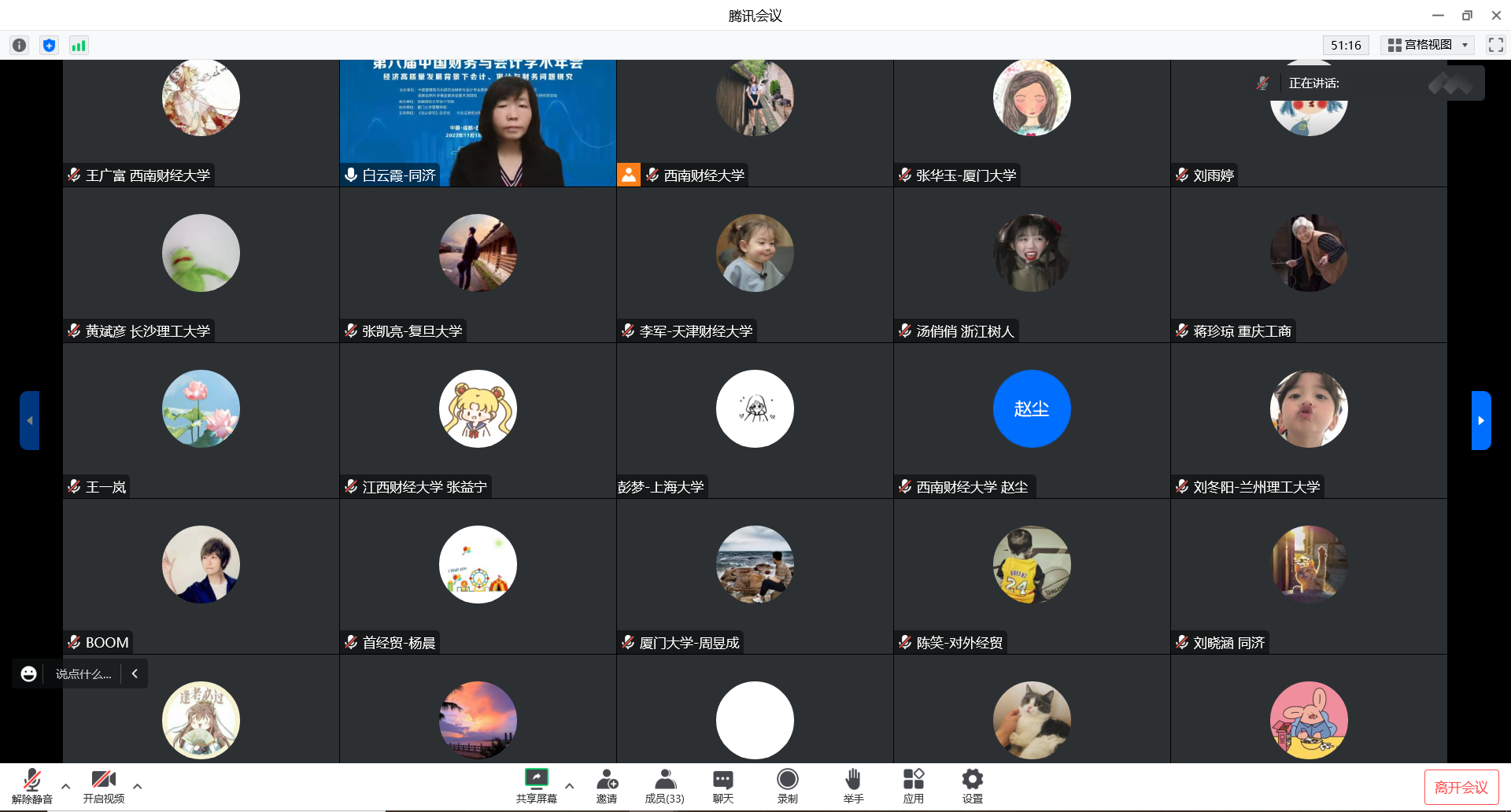Expand video options arrow beside 开启视频
Screen dimensions: 1511x812
pos(138,786)
